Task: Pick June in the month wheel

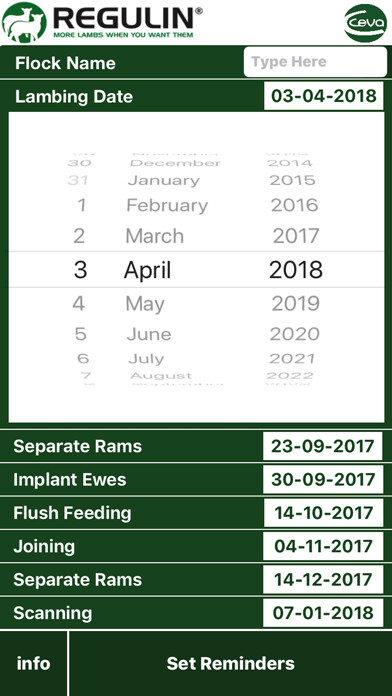Action: point(149,334)
